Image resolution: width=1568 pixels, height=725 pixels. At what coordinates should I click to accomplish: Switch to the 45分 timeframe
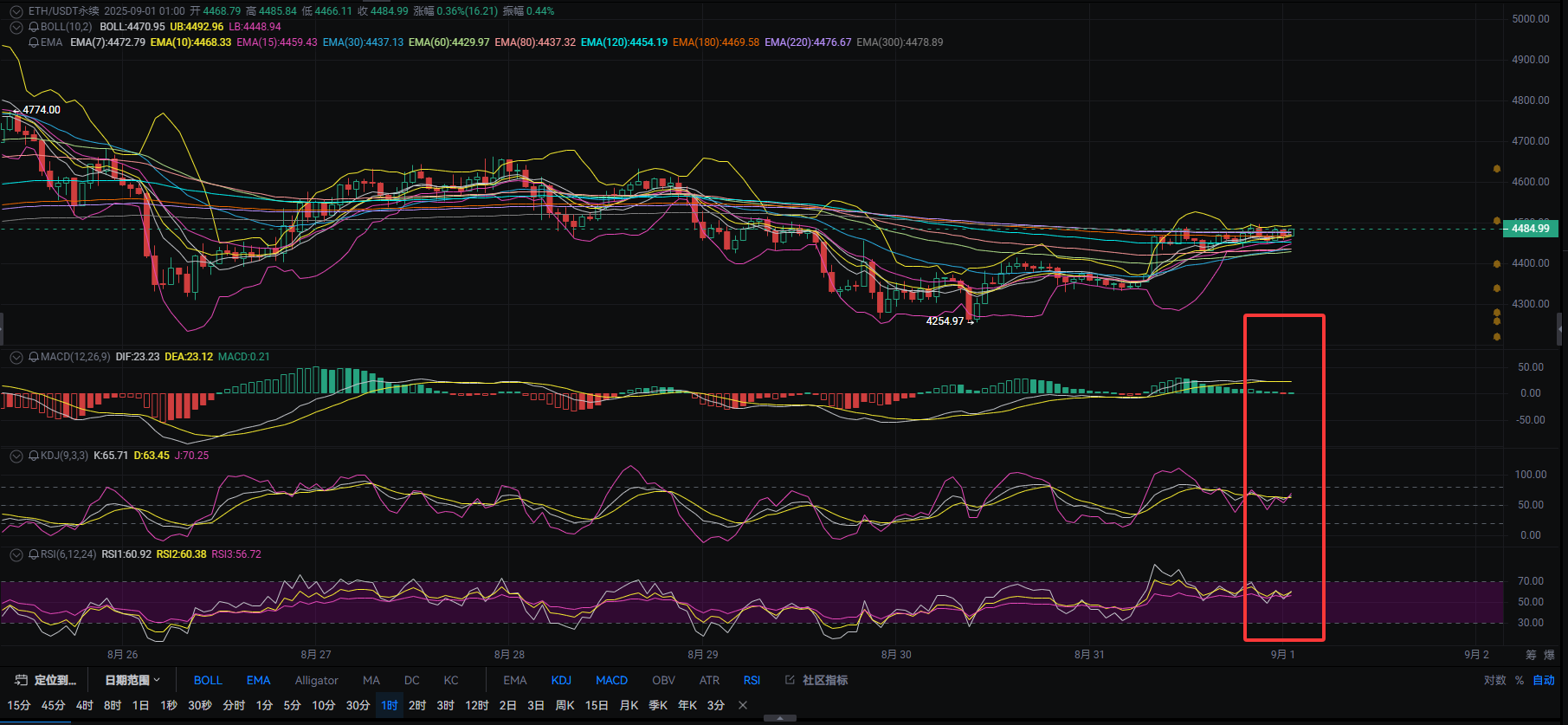[53, 705]
